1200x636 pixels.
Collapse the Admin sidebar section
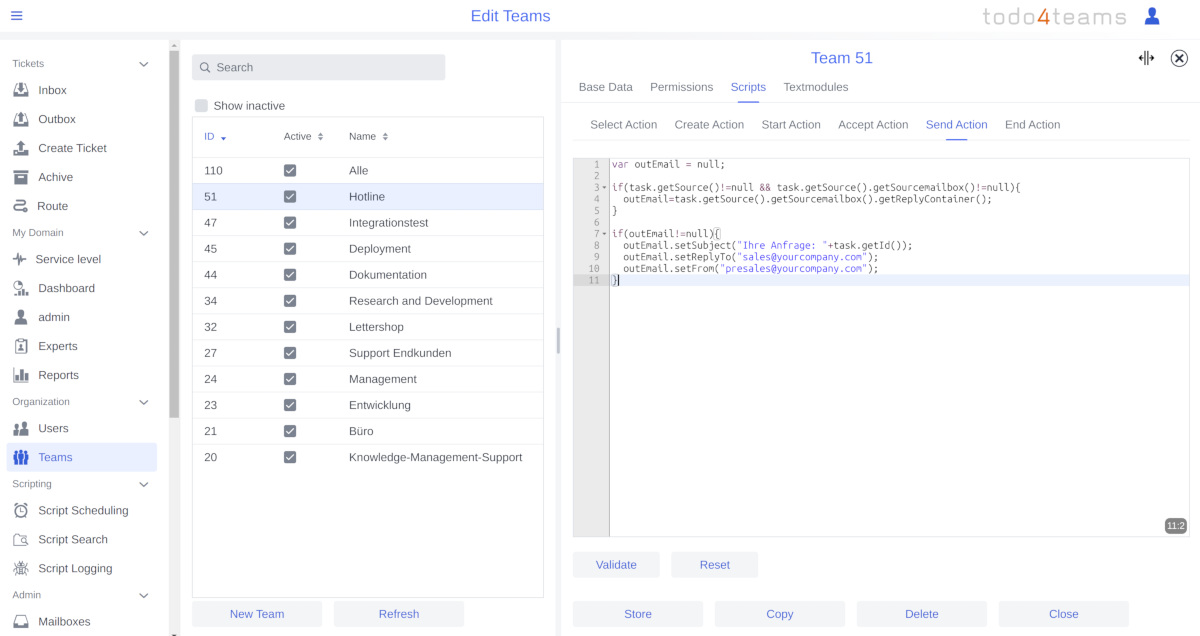tap(143, 595)
